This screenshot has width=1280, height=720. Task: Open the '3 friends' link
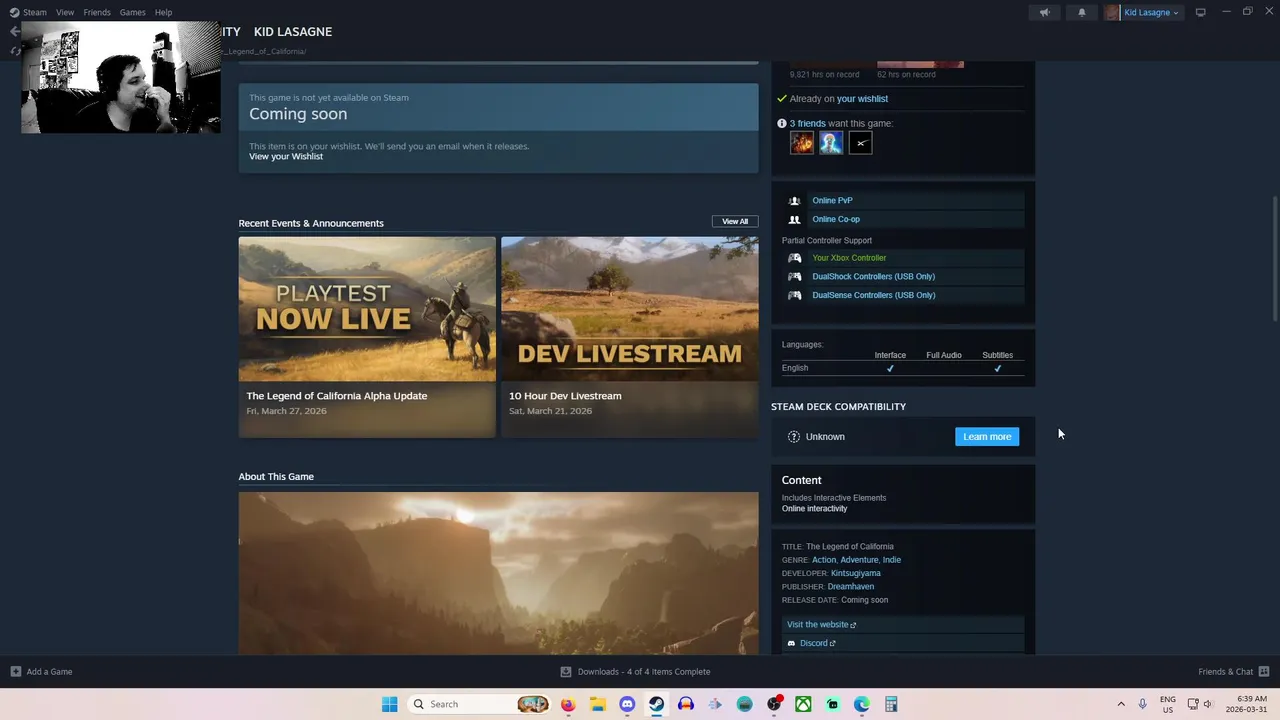808,124
